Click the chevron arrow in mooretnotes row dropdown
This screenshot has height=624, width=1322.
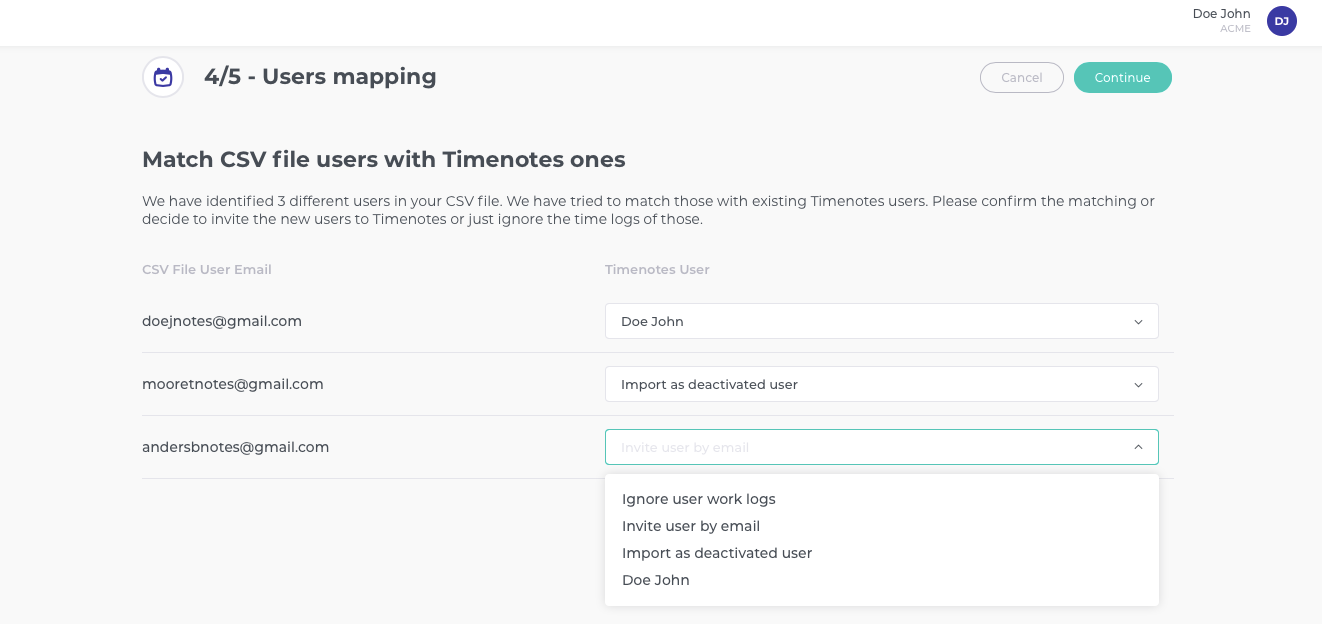pos(1138,385)
